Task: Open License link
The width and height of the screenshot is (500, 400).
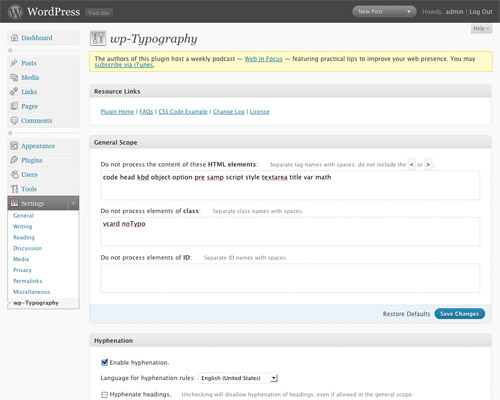Action: (260, 112)
